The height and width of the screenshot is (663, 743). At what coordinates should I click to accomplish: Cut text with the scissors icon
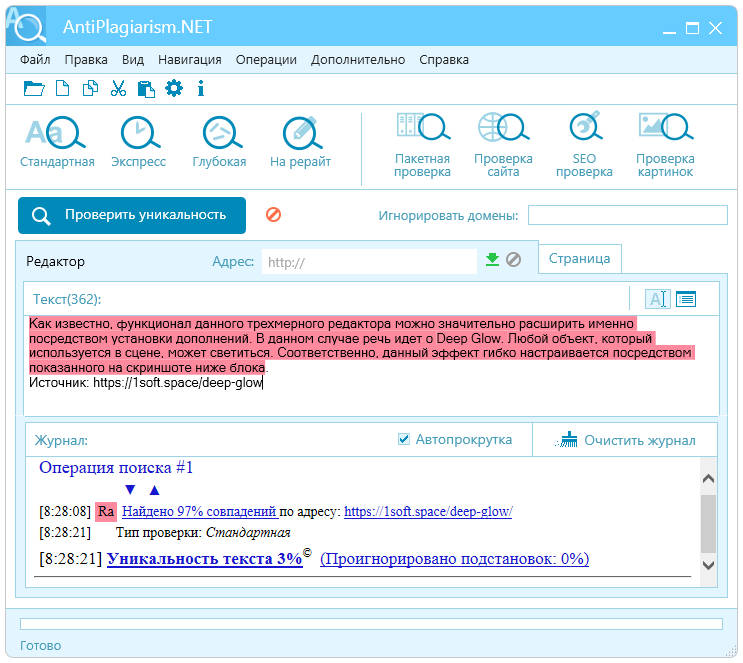tap(118, 89)
